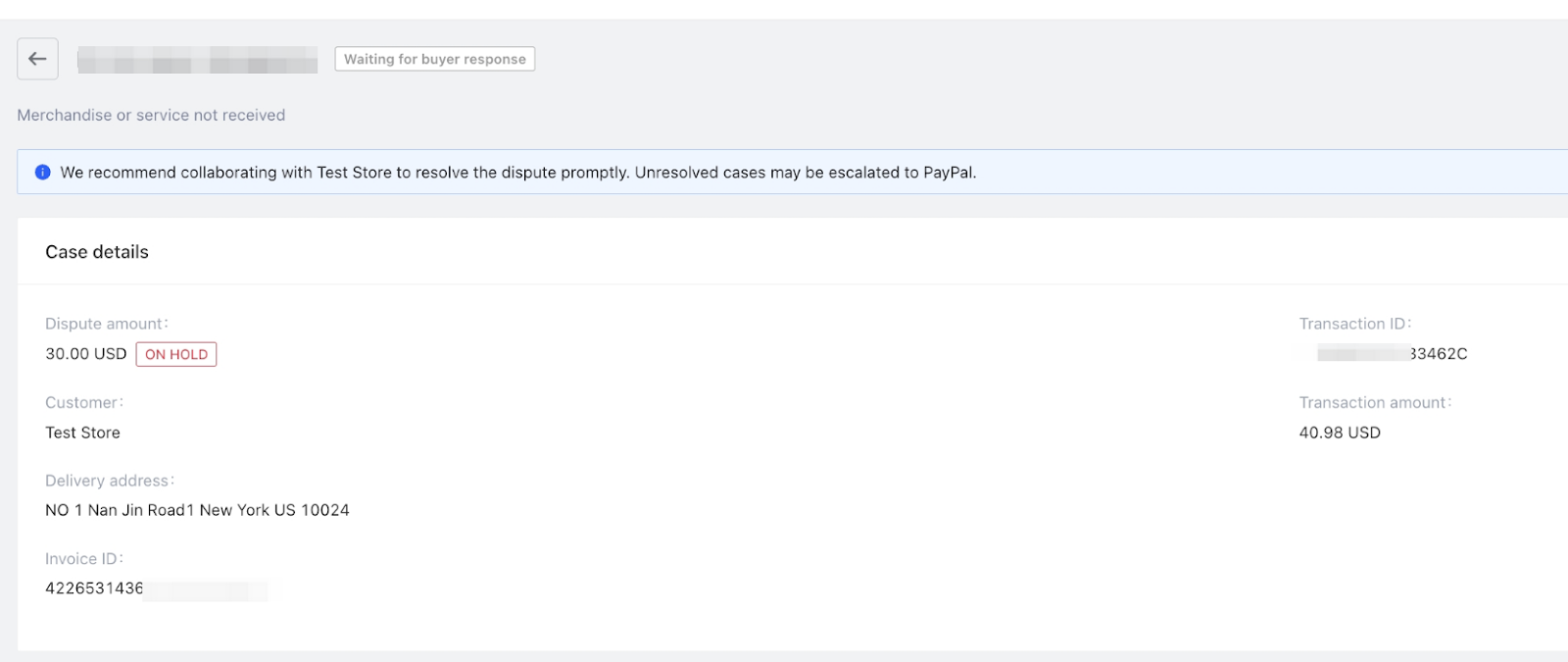Click the PayPal escalation notice banner text

pos(517,173)
